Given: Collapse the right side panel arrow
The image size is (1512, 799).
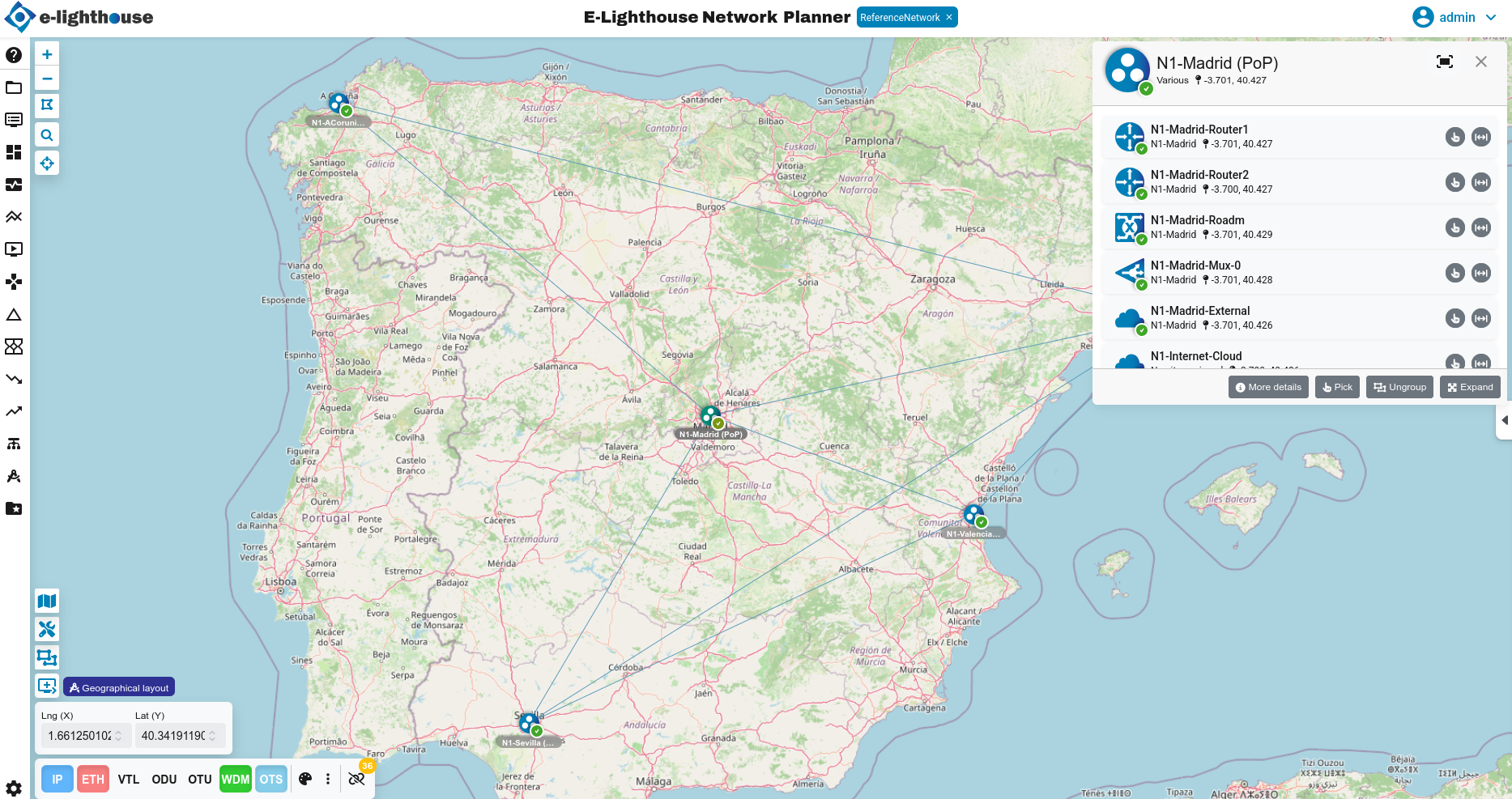Looking at the screenshot, I should point(1505,420).
